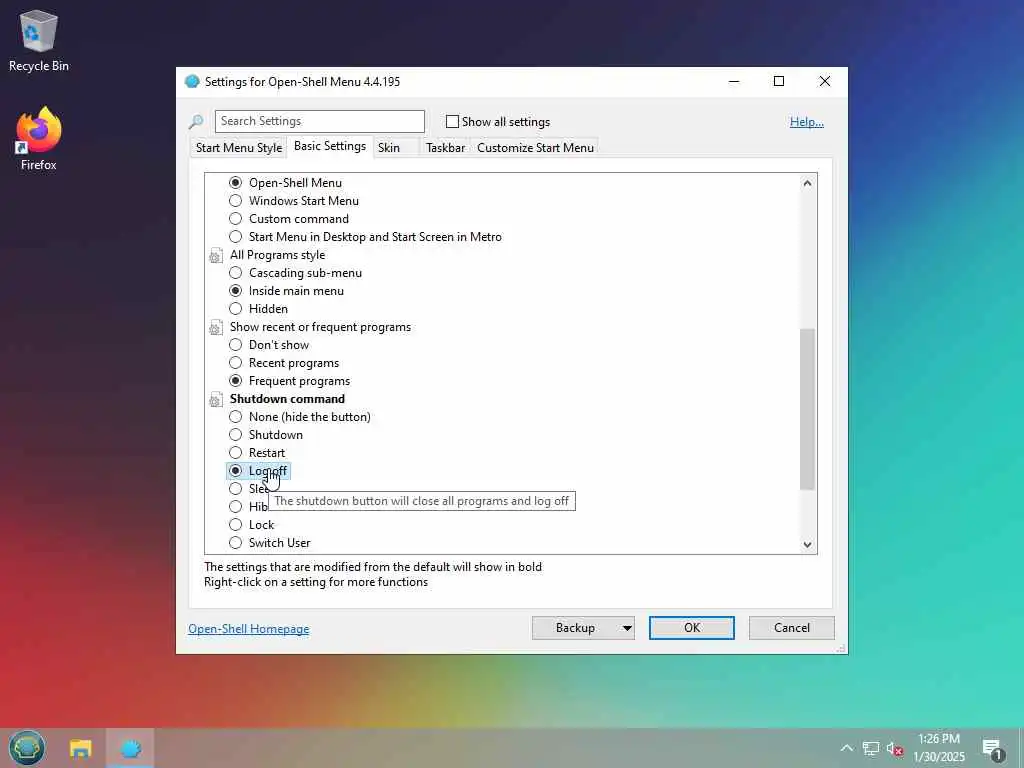1024x768 pixels.
Task: Open the notification center icon
Action: tap(992, 749)
